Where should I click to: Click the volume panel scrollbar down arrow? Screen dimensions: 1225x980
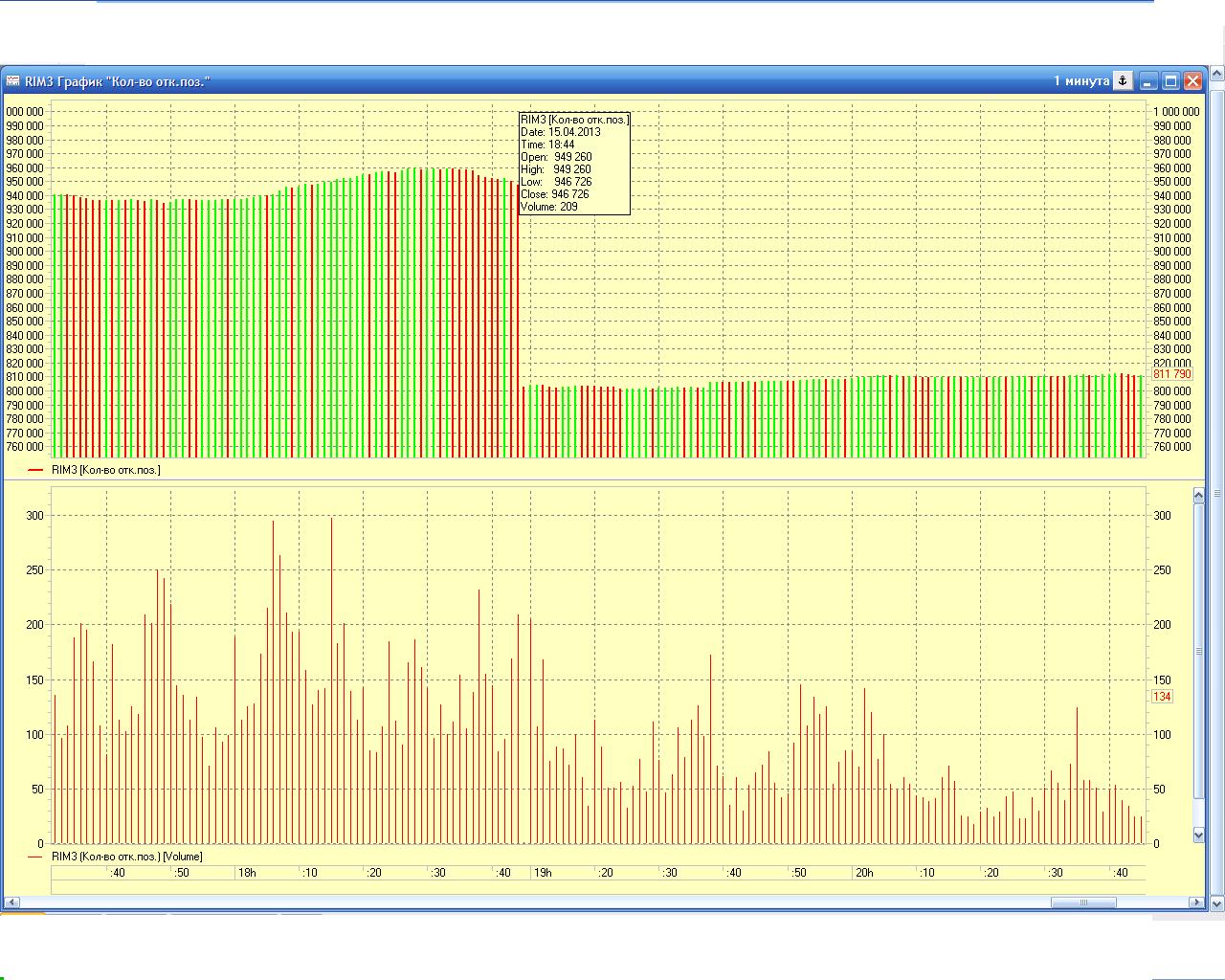[x=1198, y=835]
